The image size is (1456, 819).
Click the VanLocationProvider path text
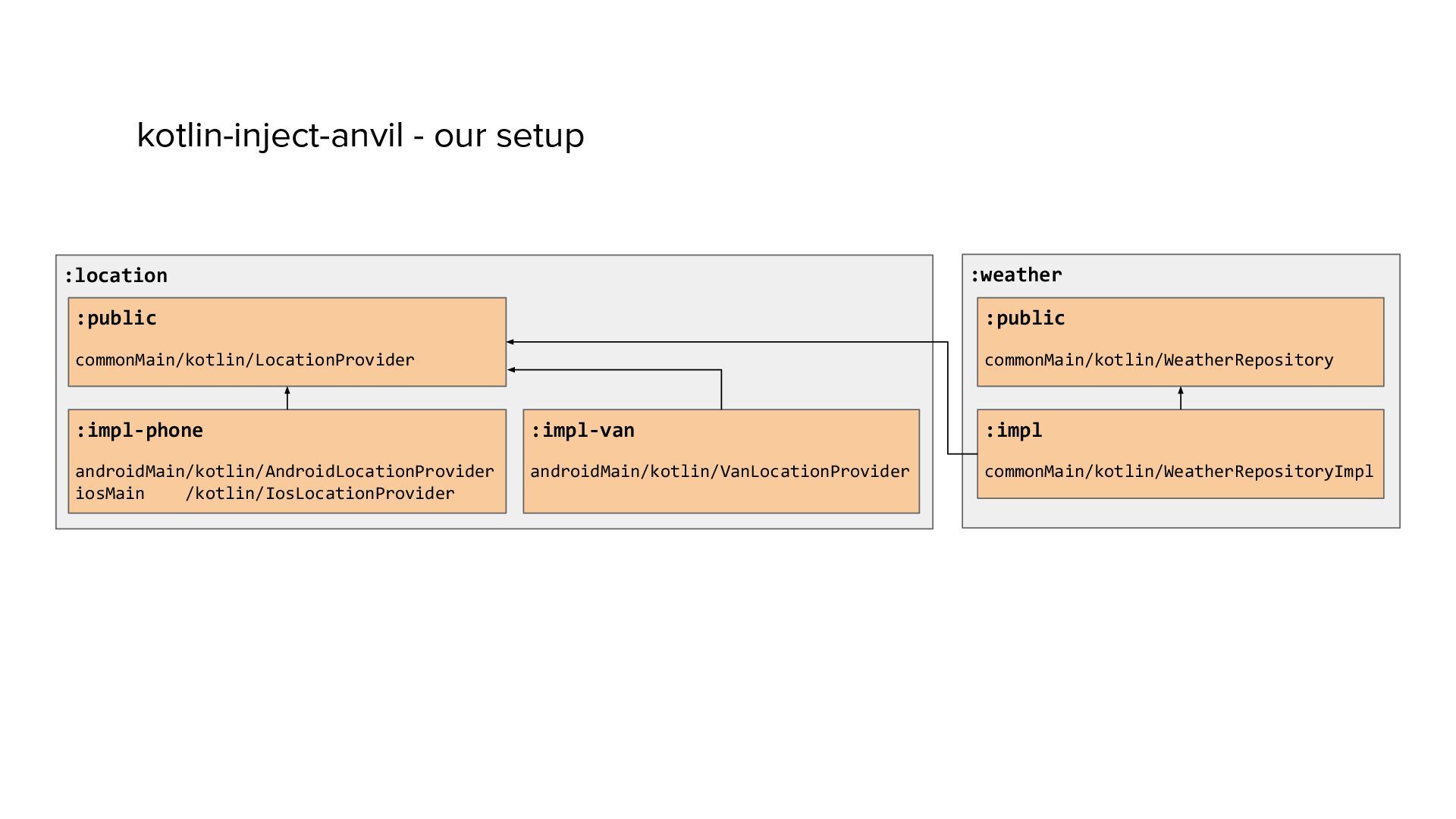(x=720, y=472)
